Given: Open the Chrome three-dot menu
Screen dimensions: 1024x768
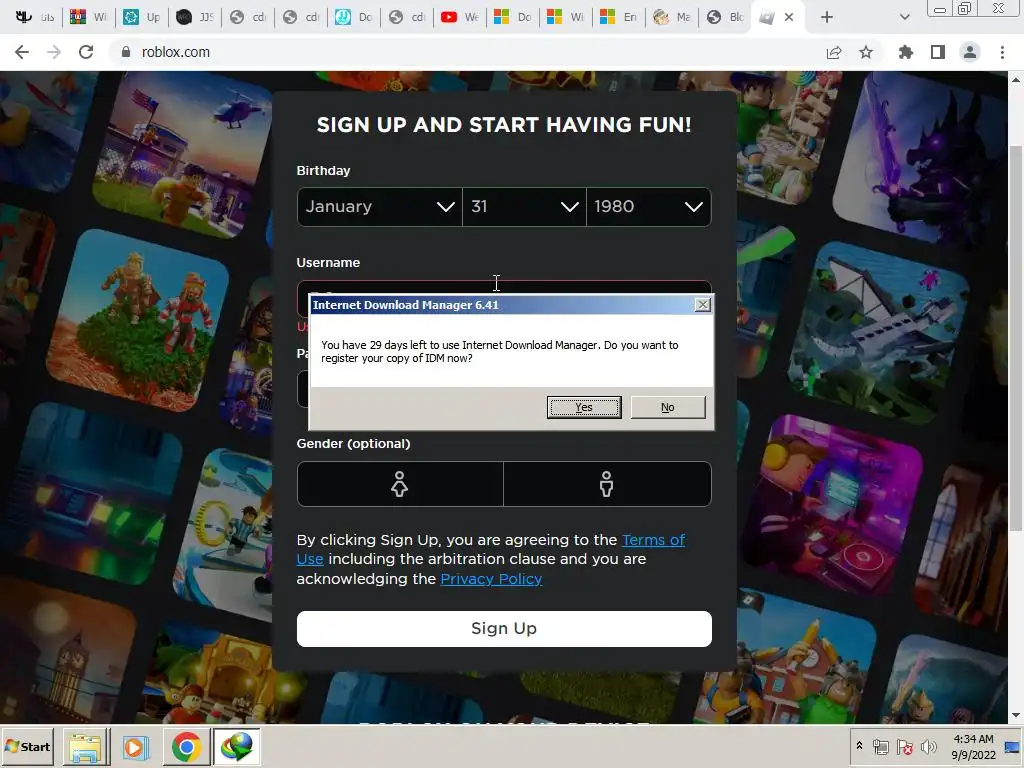Looking at the screenshot, I should pyautogui.click(x=1002, y=52).
